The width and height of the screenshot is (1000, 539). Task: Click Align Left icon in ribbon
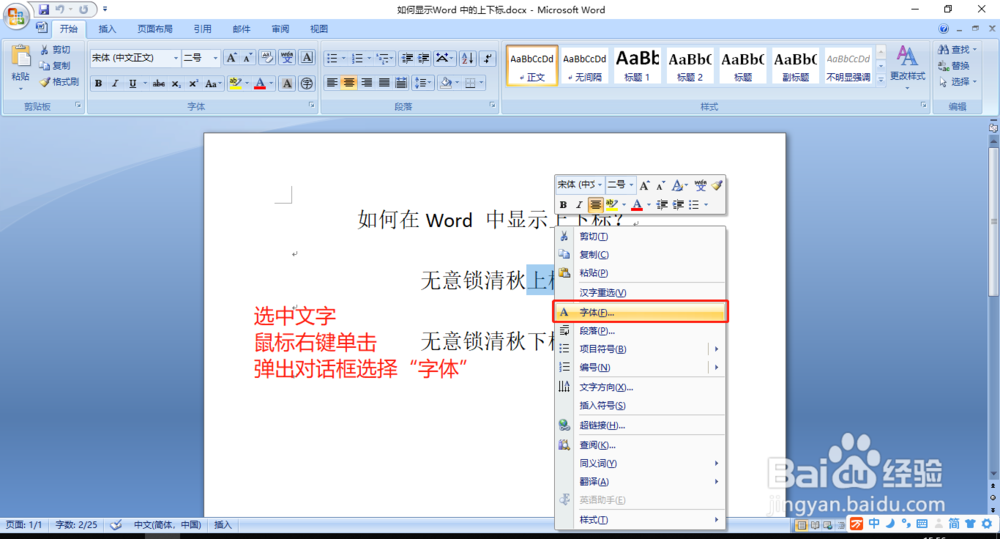(x=332, y=83)
